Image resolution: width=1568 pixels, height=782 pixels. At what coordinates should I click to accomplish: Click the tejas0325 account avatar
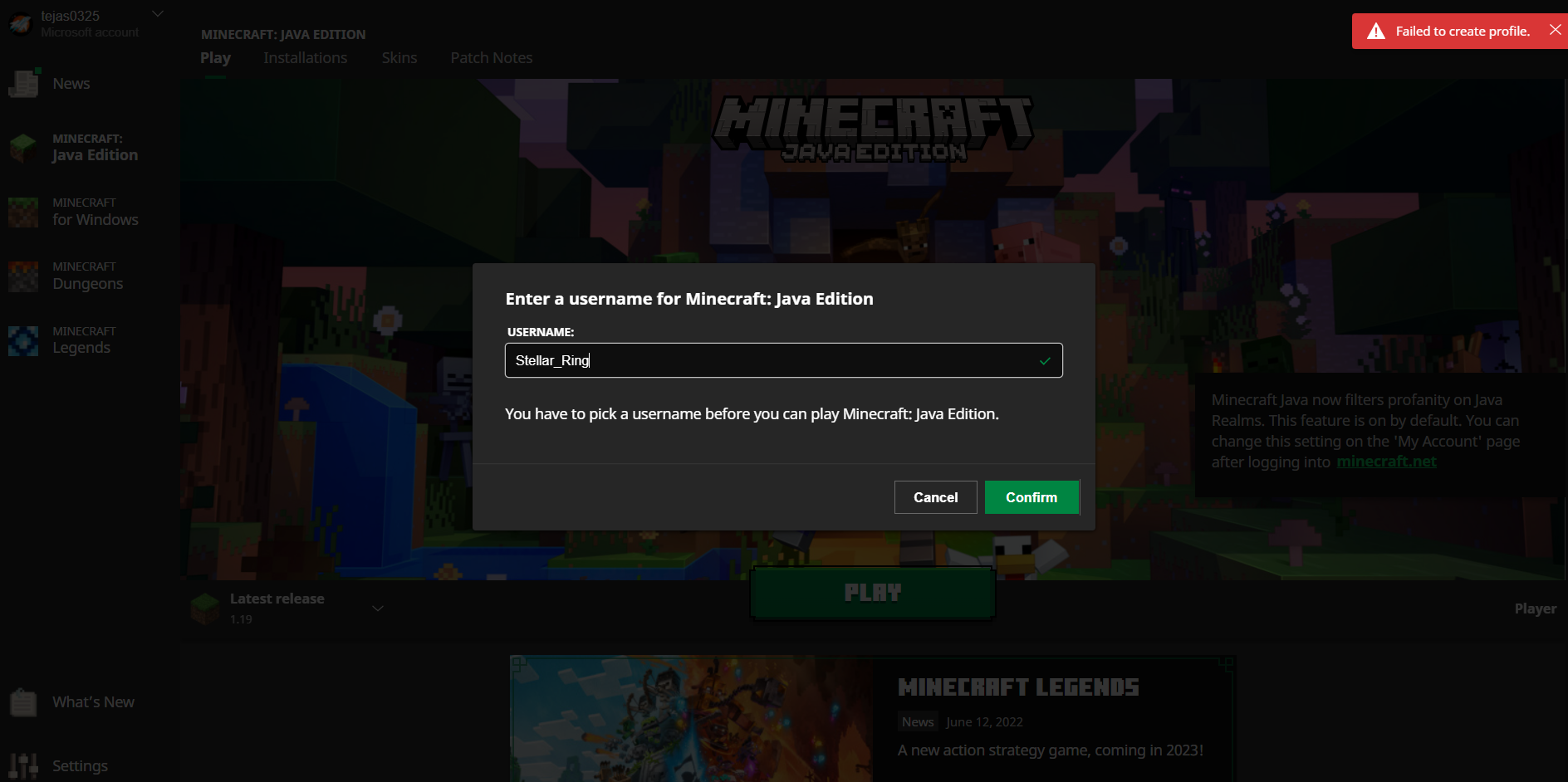[21, 23]
